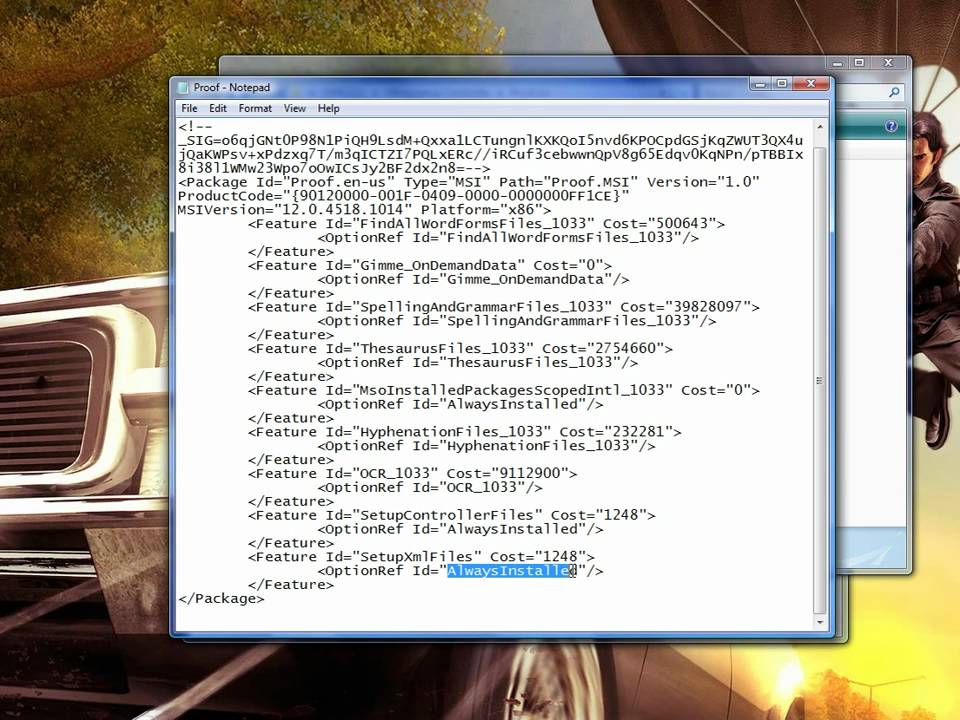This screenshot has height=720, width=960.
Task: Click the text MSIVersion="12.0.4518.1014"
Action: 294,210
